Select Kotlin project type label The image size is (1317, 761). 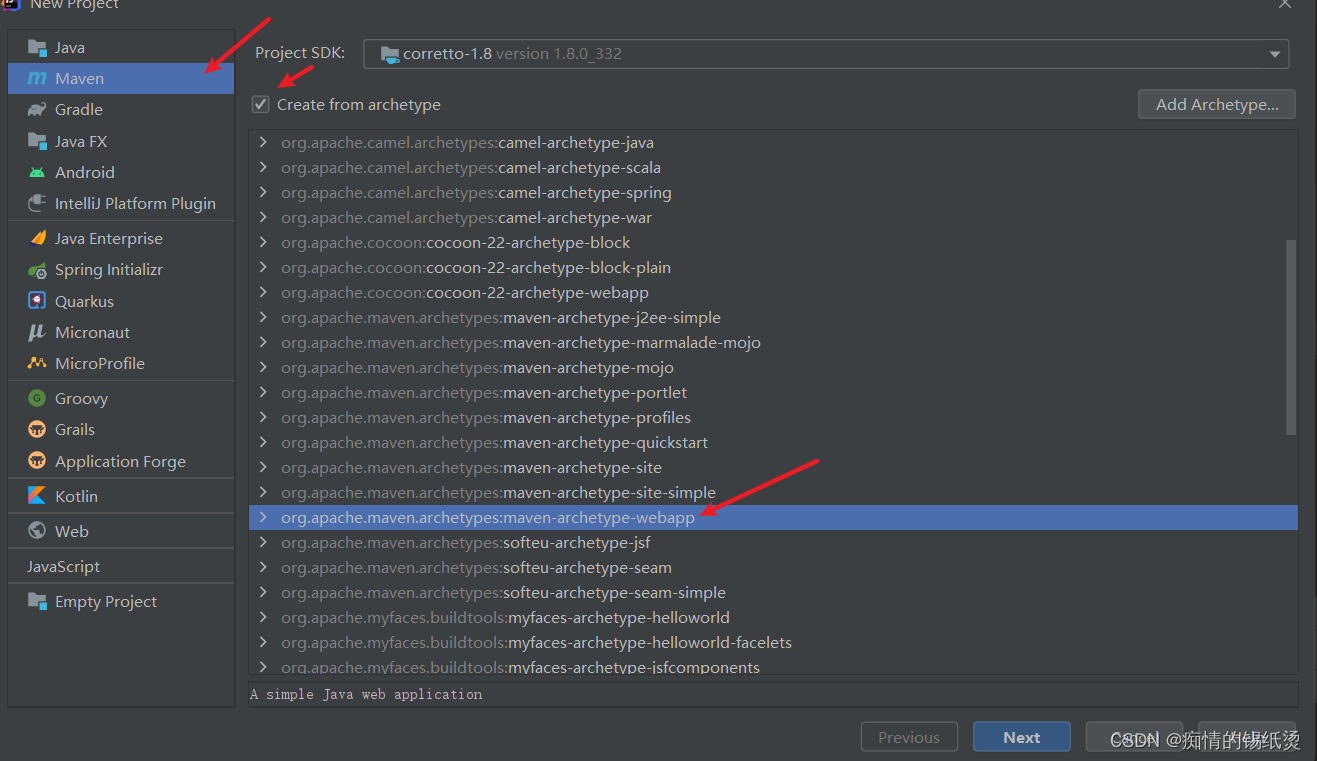(76, 496)
